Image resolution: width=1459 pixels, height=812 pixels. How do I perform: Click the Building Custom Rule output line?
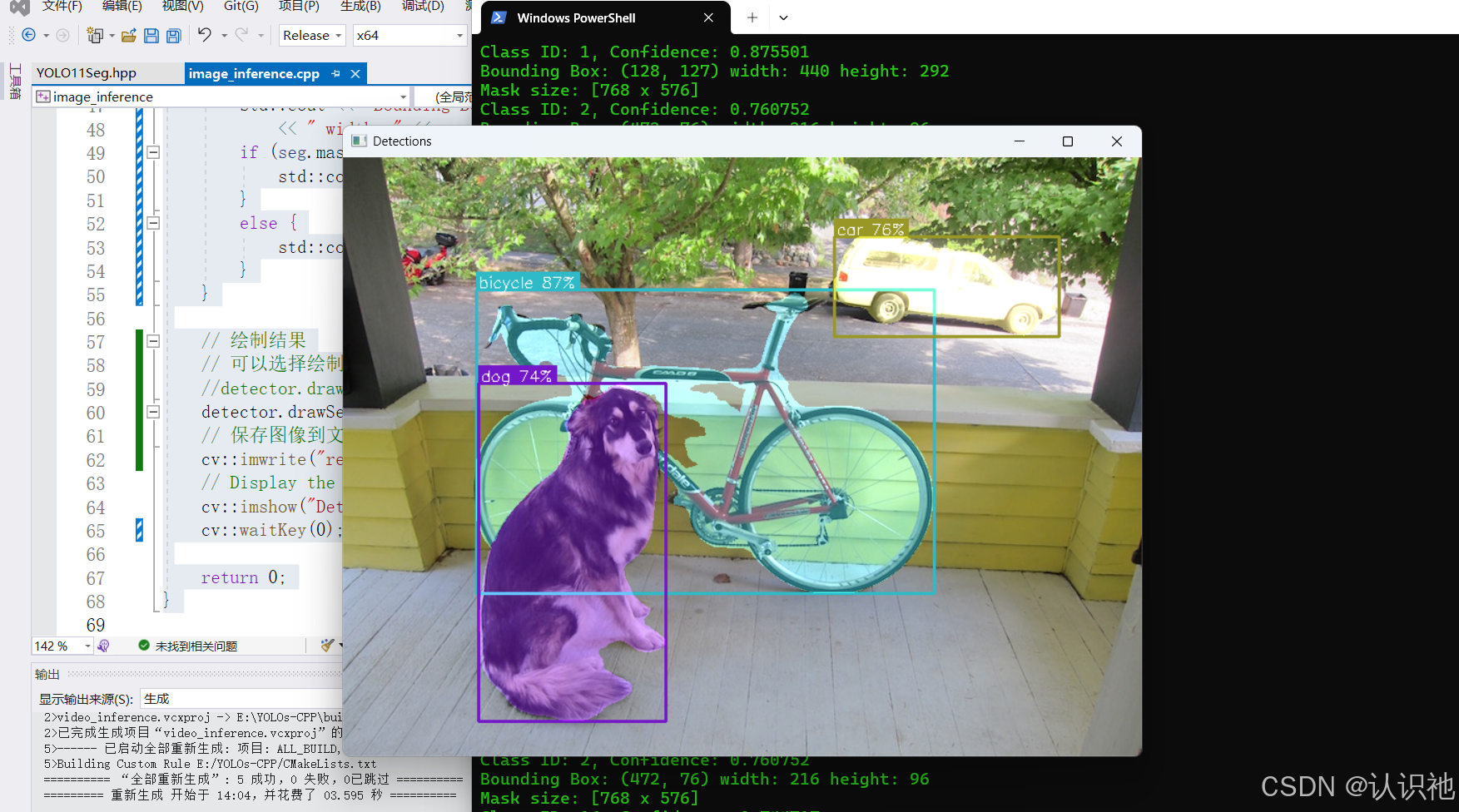coord(210,764)
